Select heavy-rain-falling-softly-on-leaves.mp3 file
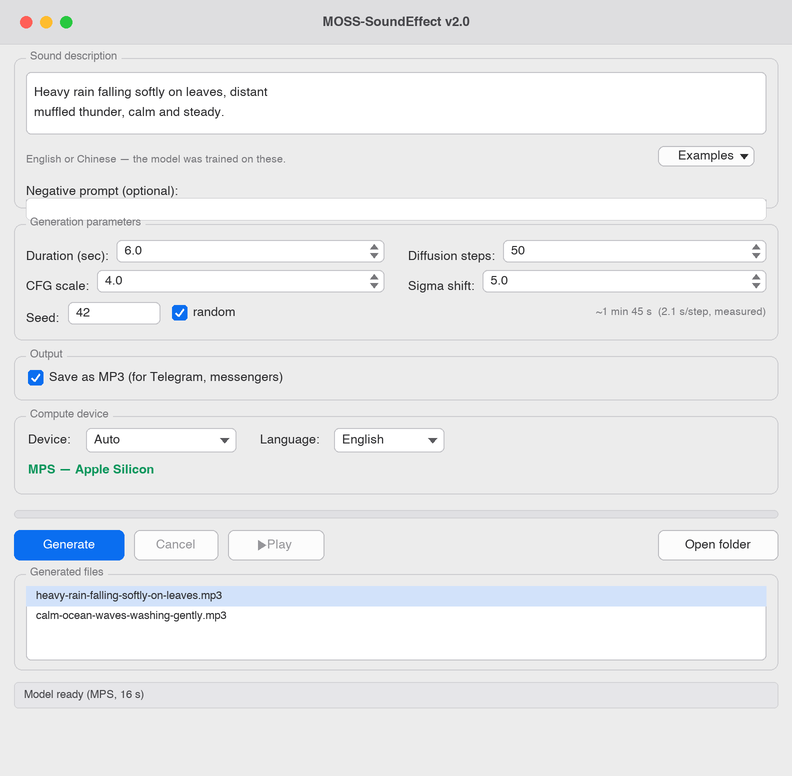The image size is (792, 776). click(x=396, y=596)
